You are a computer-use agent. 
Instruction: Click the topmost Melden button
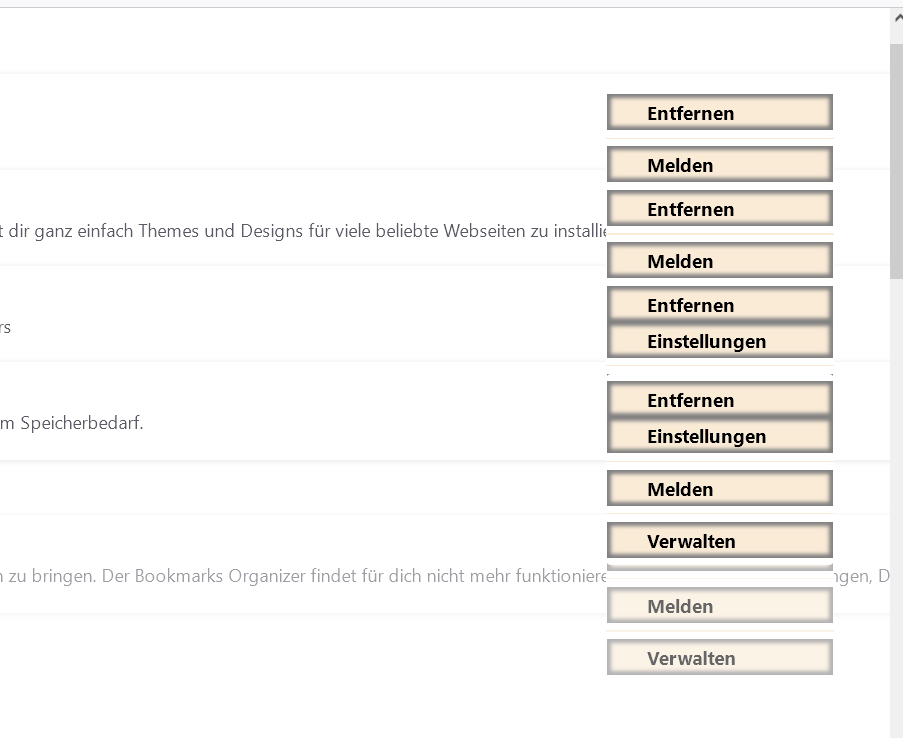tap(719, 165)
